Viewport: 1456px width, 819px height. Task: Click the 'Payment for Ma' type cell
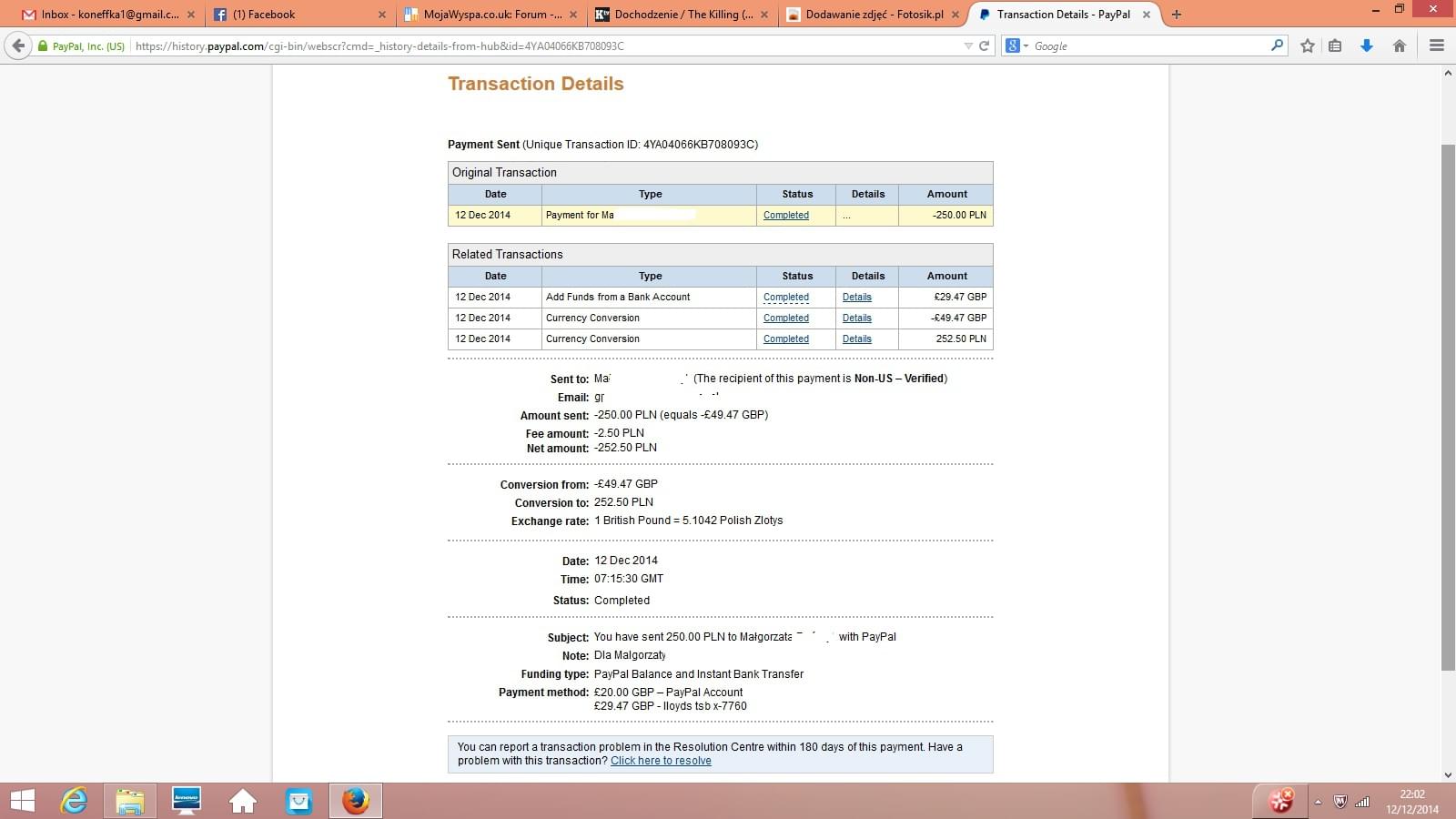click(x=649, y=216)
